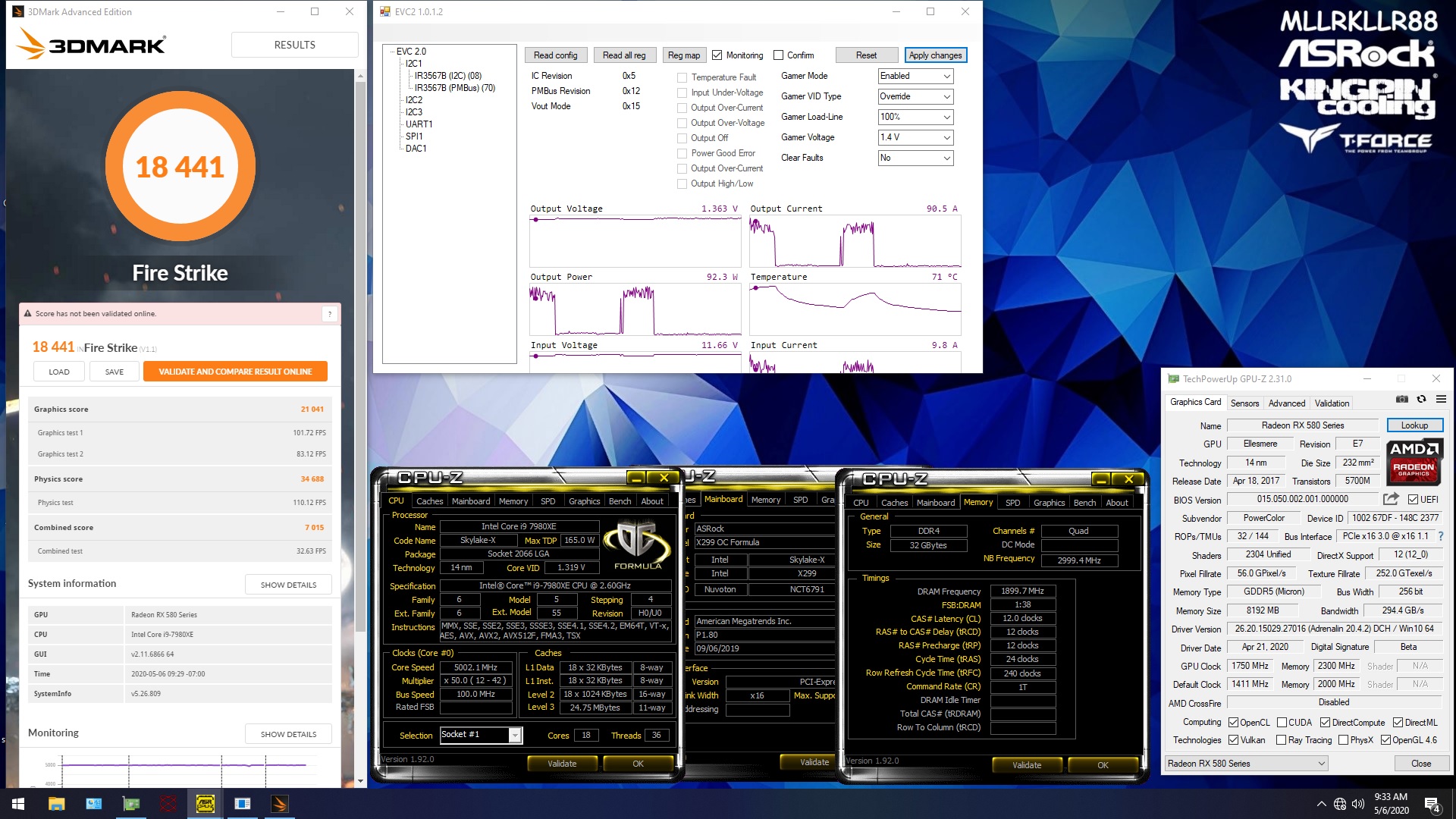The height and width of the screenshot is (819, 1456).
Task: Select IR3567B (PMBus) (70) tree item
Action: (454, 88)
